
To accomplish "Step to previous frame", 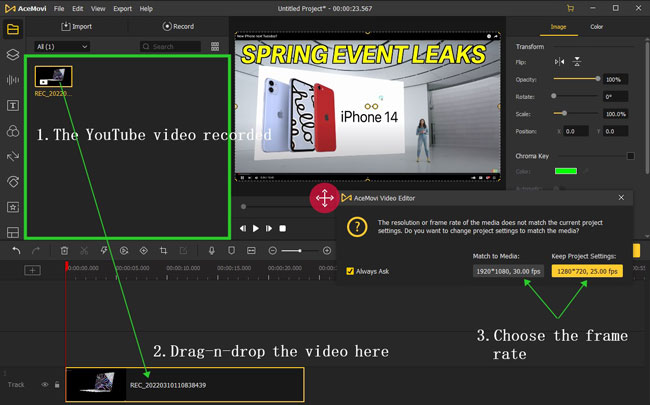I will click(x=243, y=228).
